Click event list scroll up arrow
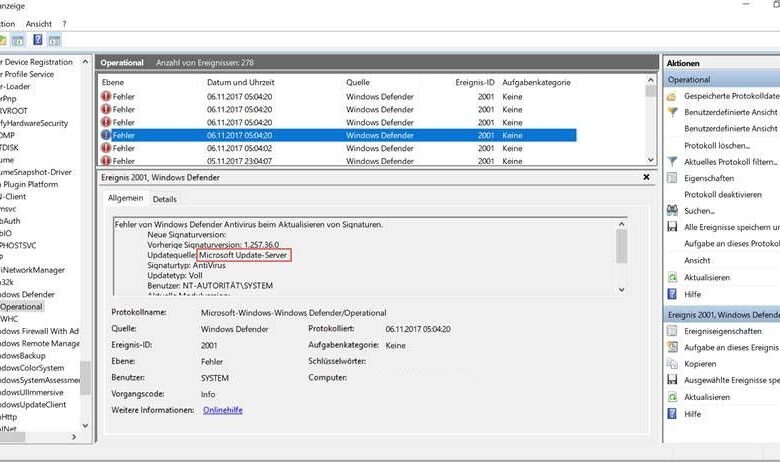This screenshot has height=462, width=780. click(651, 80)
